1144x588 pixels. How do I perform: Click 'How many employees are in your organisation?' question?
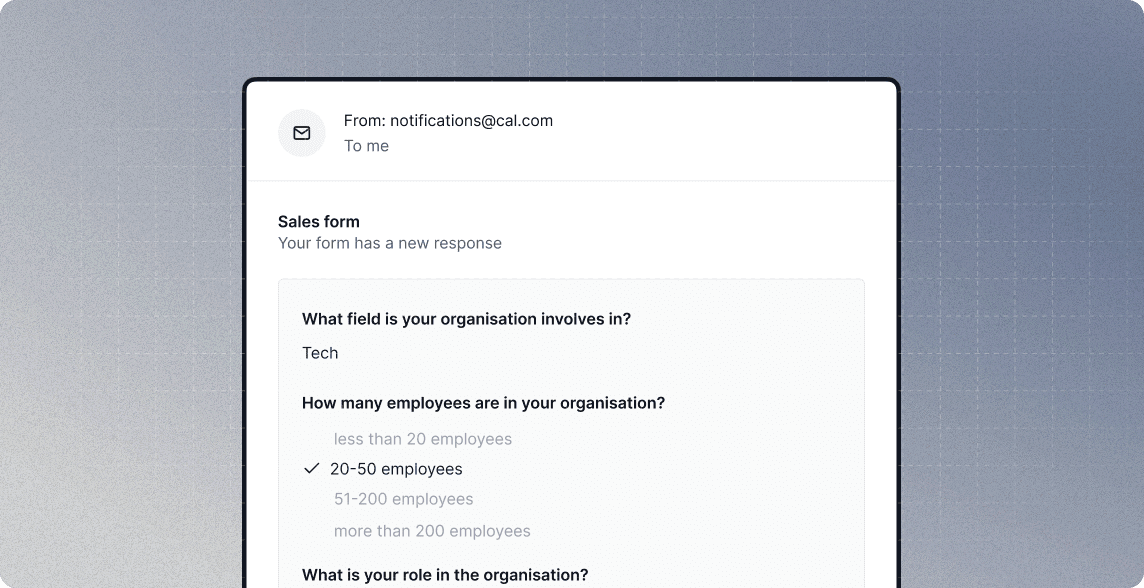click(484, 403)
